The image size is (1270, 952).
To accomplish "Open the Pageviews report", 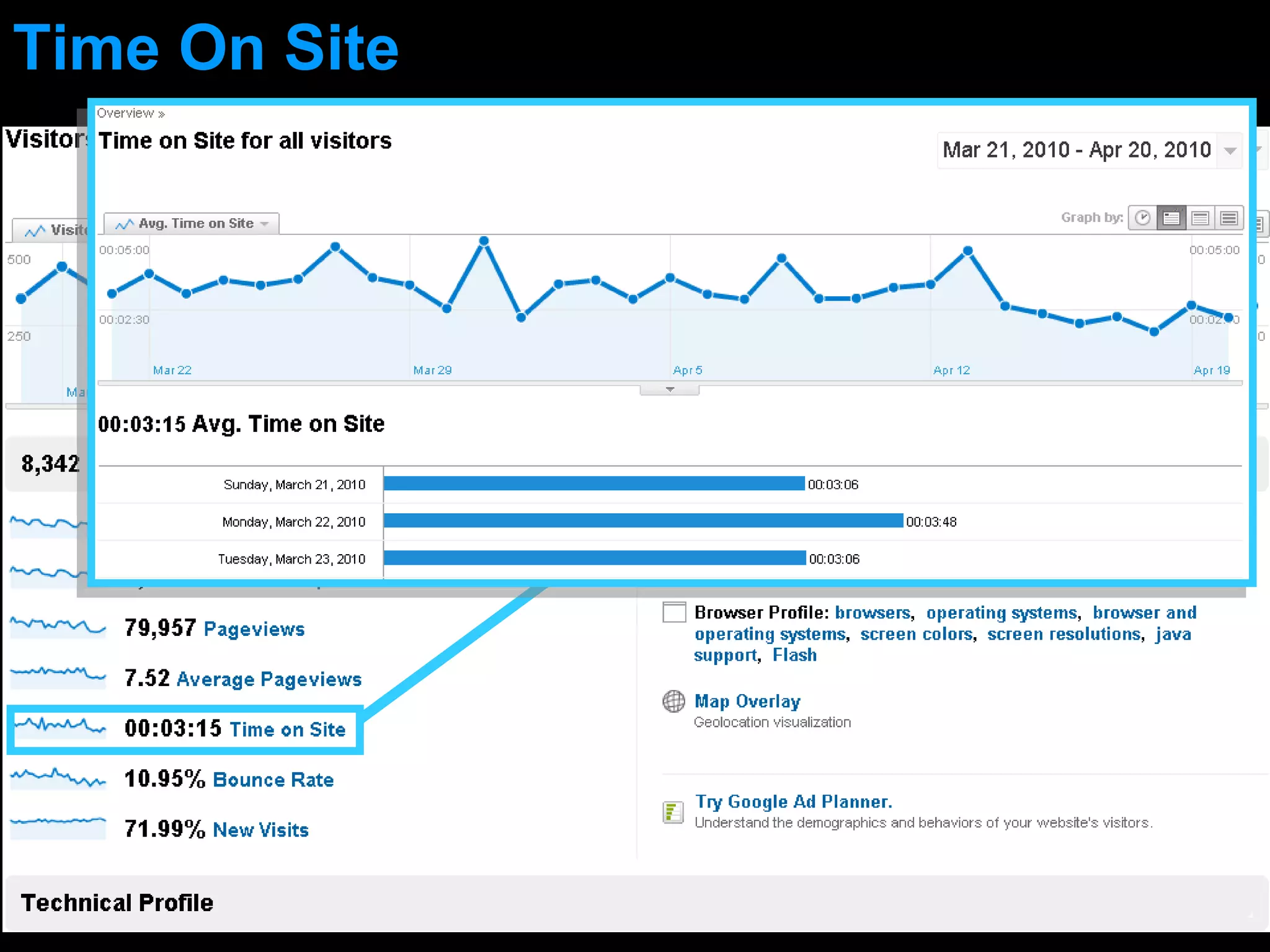I will click(x=254, y=629).
